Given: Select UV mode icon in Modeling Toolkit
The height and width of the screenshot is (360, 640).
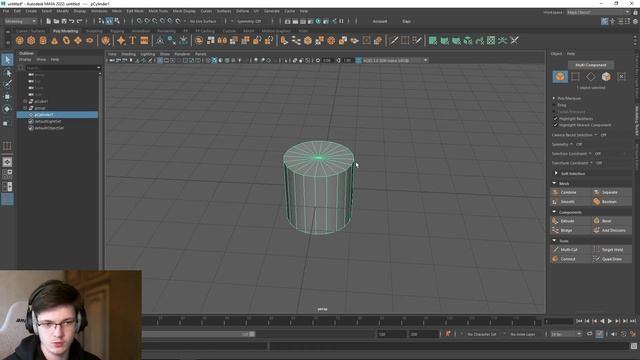Looking at the screenshot, I should tap(621, 76).
